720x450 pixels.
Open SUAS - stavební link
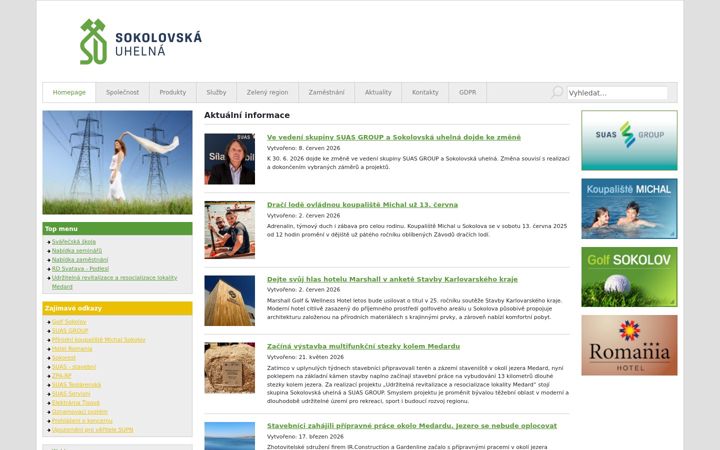[73, 367]
